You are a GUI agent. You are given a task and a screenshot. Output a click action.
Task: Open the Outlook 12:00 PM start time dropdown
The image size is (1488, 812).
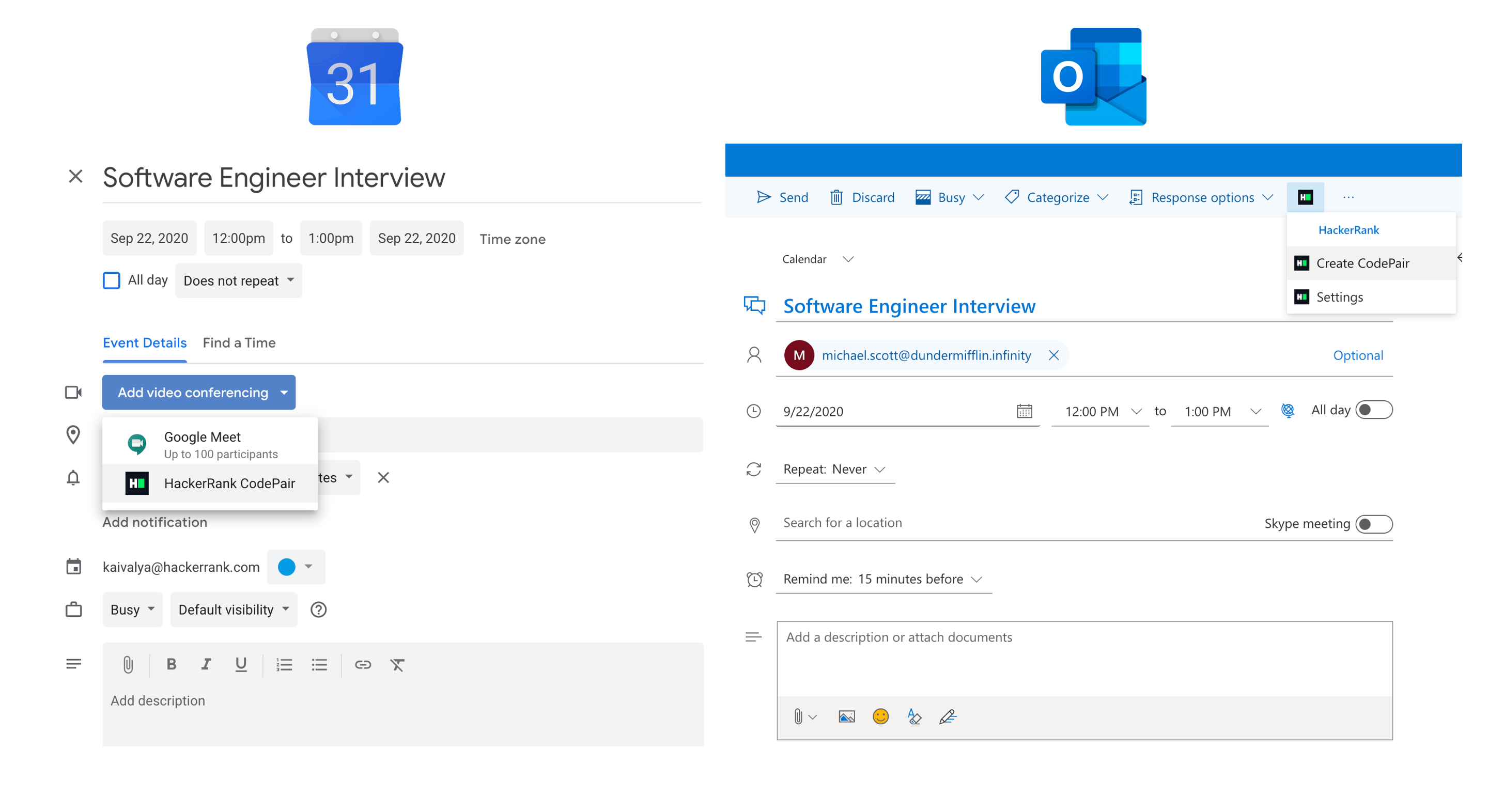(1100, 411)
